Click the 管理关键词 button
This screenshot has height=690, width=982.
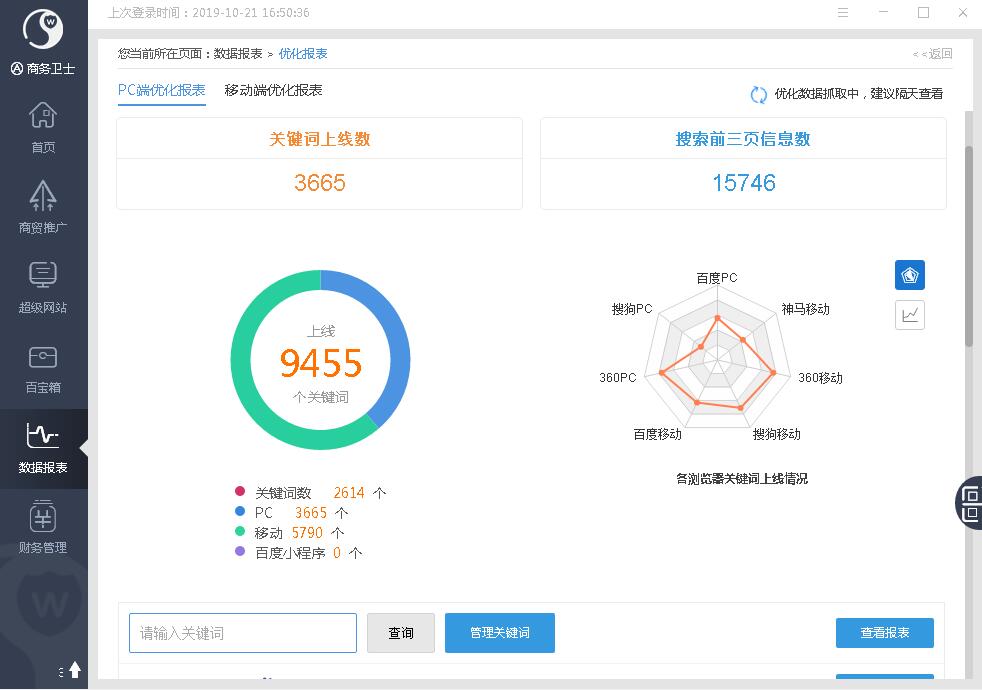pos(499,633)
